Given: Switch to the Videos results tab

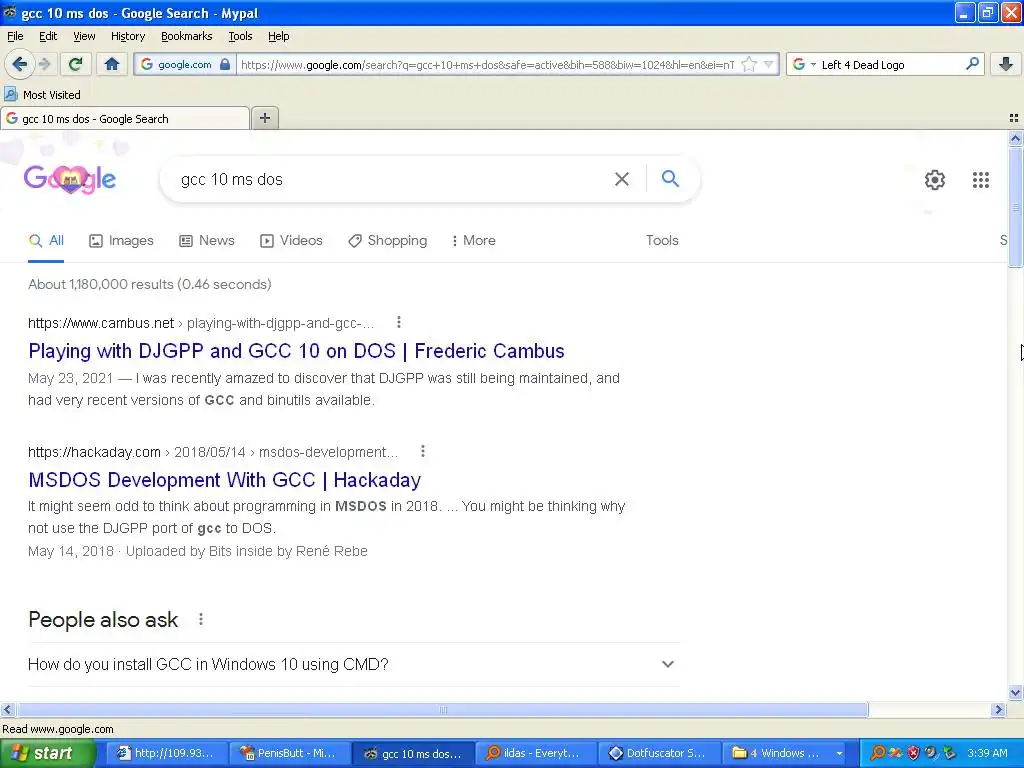Looking at the screenshot, I should coord(291,240).
